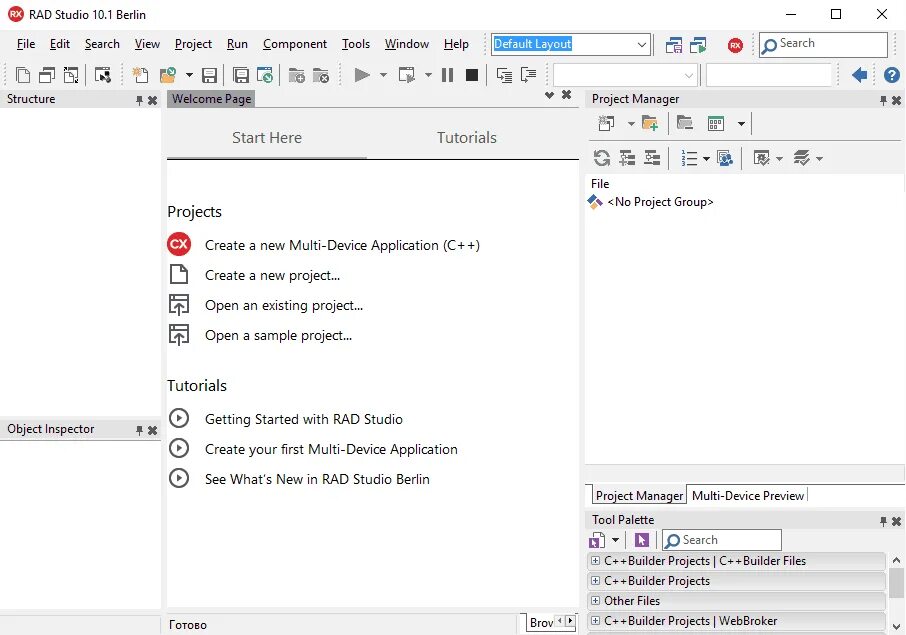
Task: Click the Project Manager View grid icon
Action: [x=716, y=123]
